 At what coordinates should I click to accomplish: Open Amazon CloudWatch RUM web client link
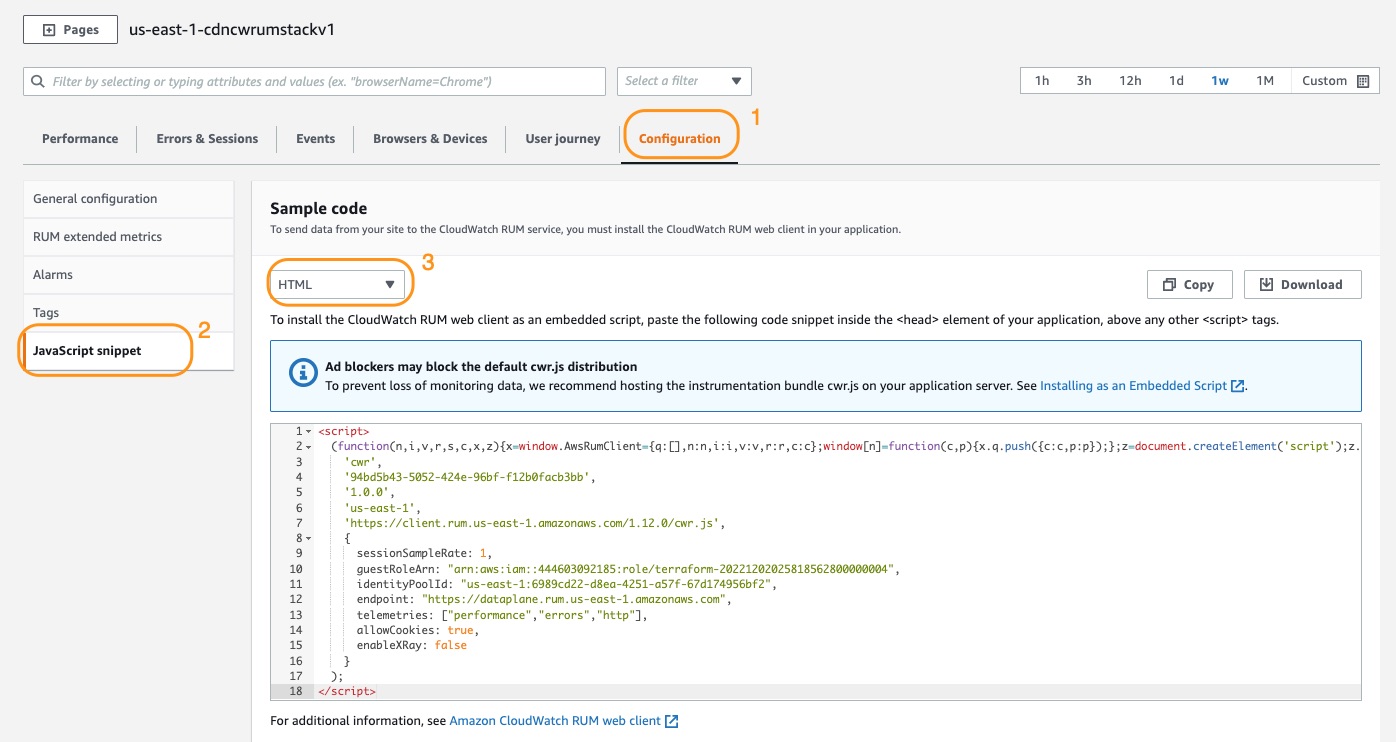pyautogui.click(x=564, y=721)
